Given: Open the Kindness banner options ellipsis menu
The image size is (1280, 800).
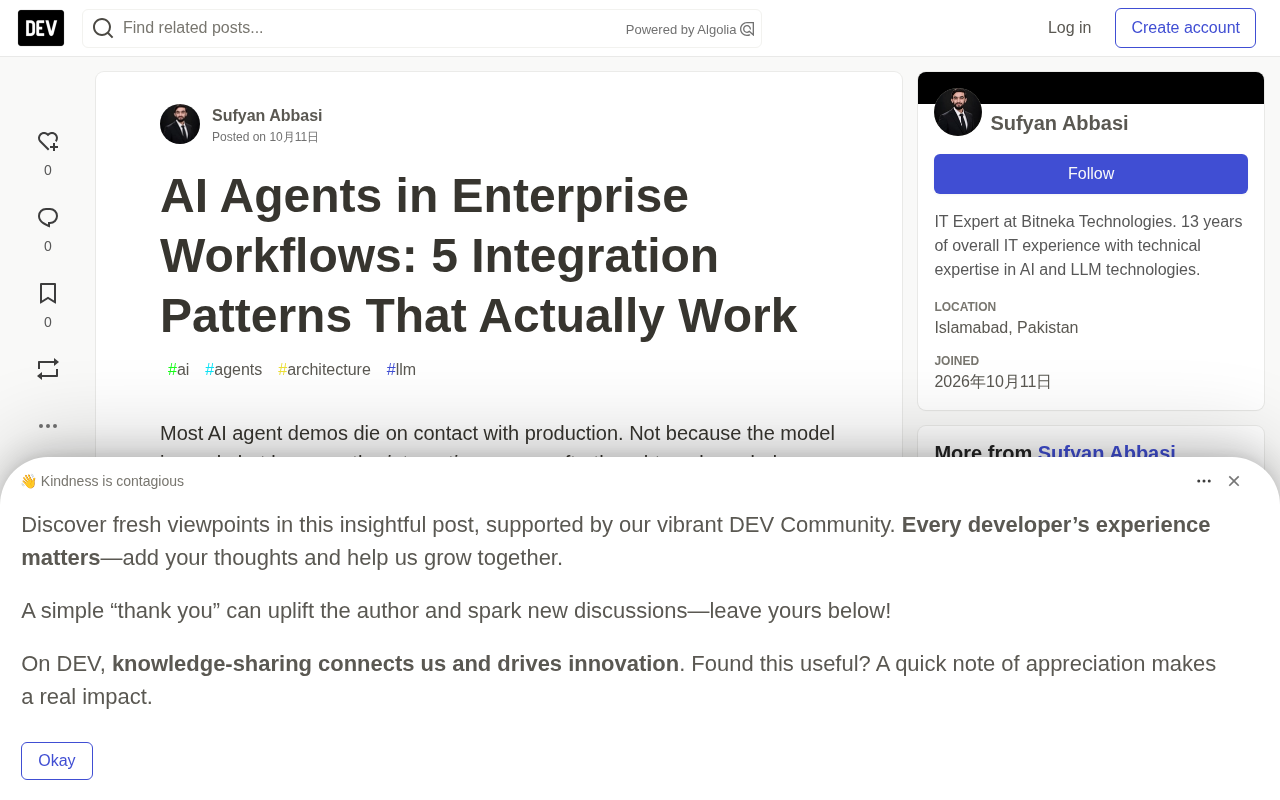Looking at the screenshot, I should 1204,481.
